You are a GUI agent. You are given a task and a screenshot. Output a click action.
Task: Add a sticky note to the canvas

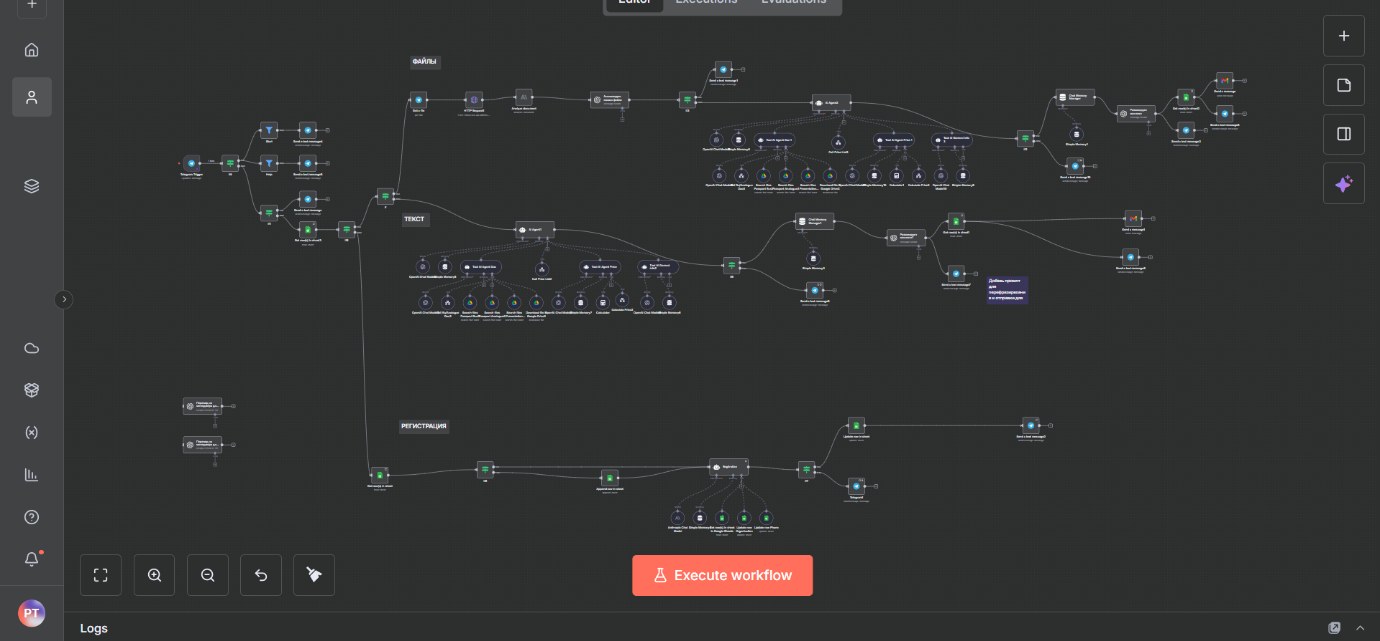coord(1344,85)
